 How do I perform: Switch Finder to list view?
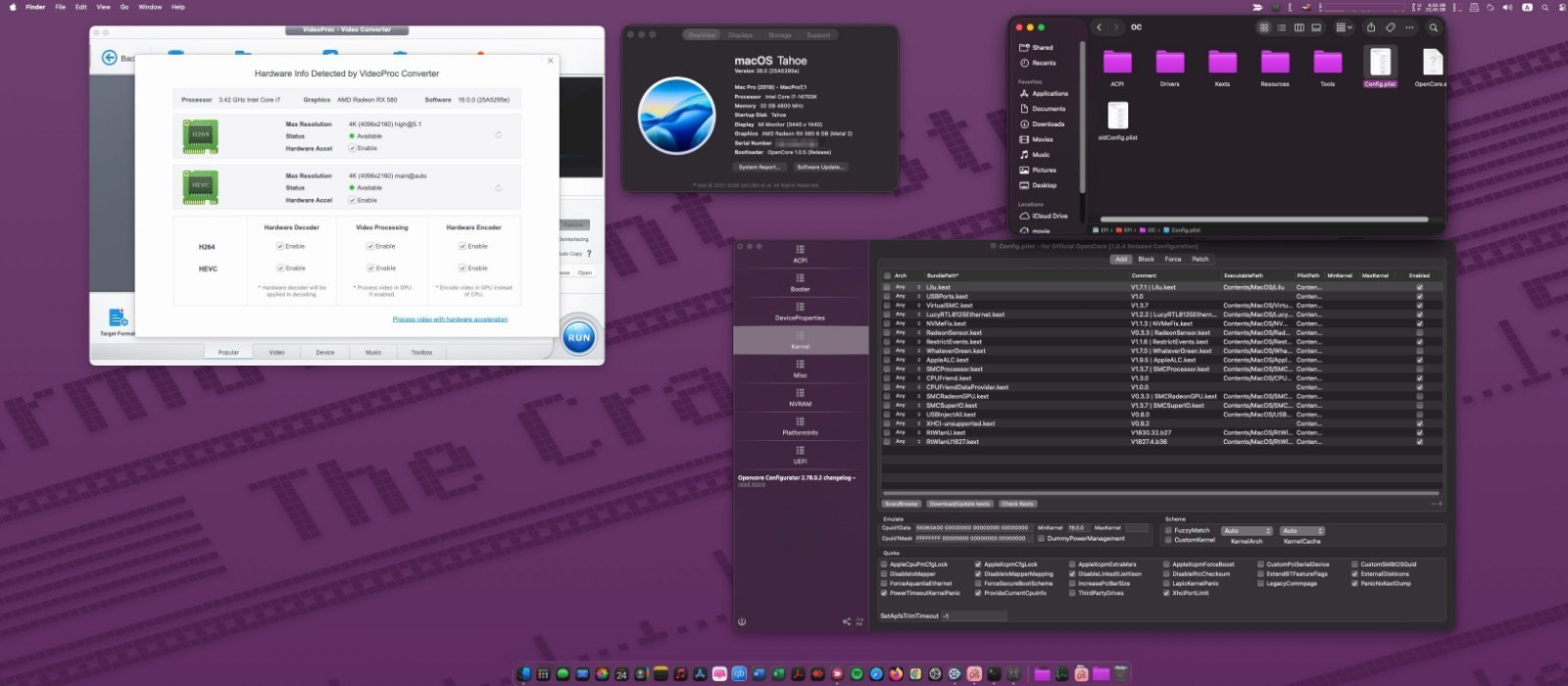pos(1281,27)
